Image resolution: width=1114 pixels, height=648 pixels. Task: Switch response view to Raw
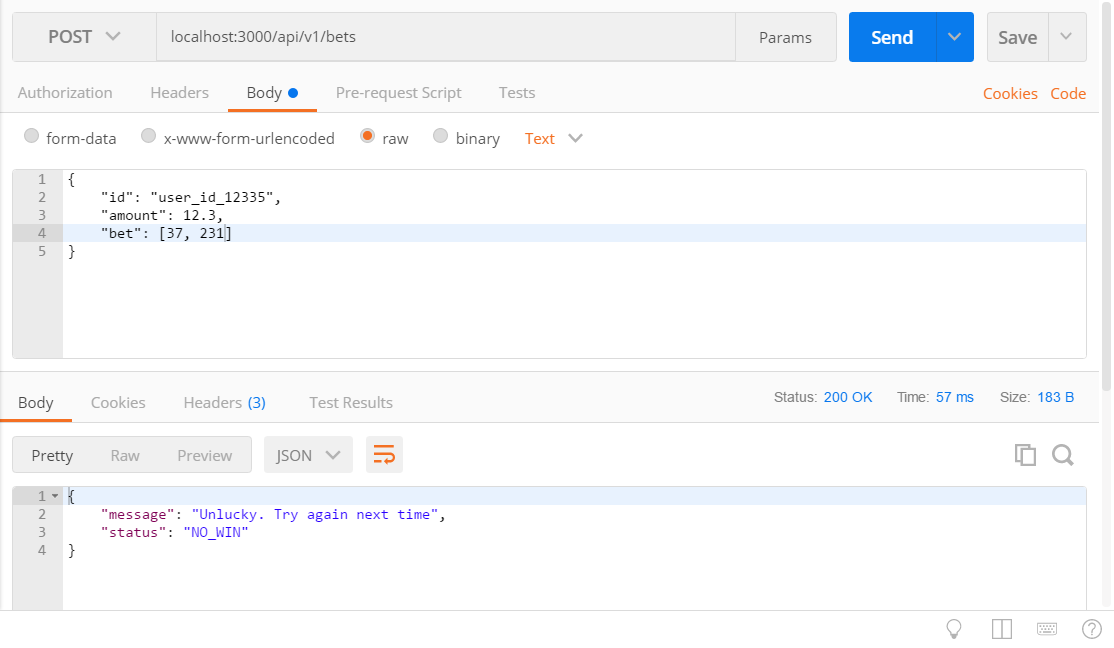[125, 455]
